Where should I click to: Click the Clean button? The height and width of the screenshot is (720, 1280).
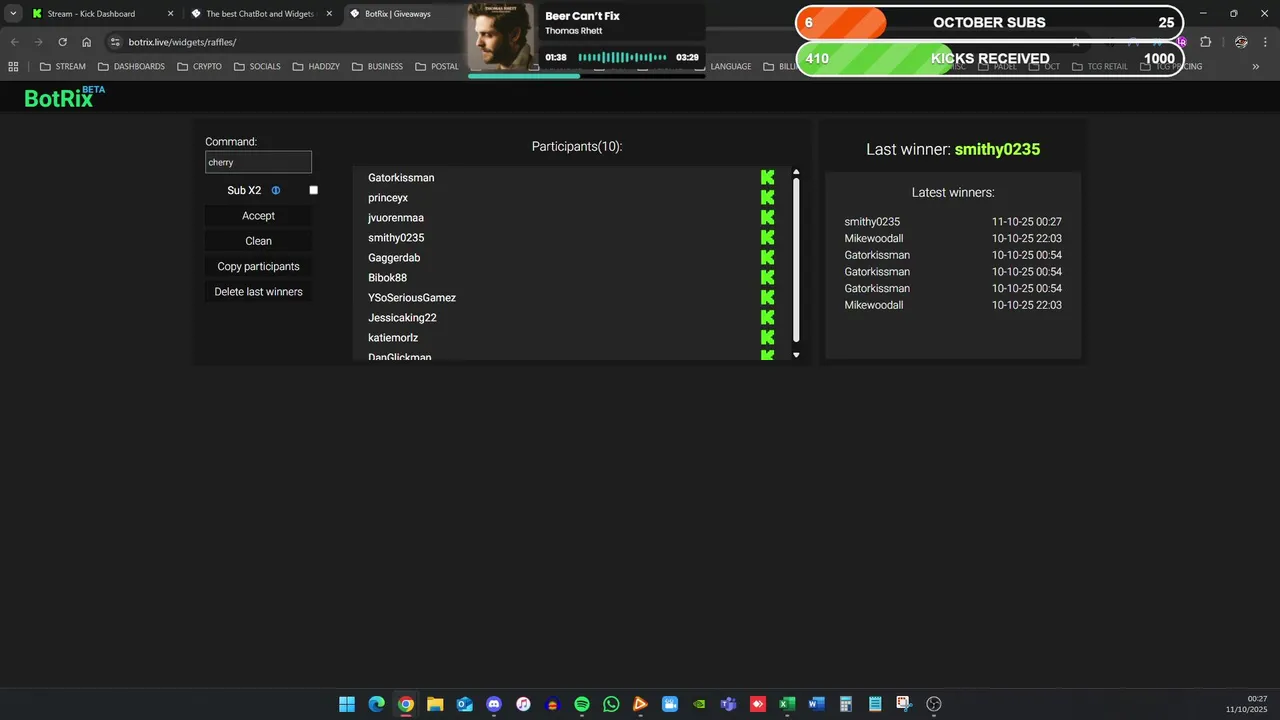pos(258,241)
